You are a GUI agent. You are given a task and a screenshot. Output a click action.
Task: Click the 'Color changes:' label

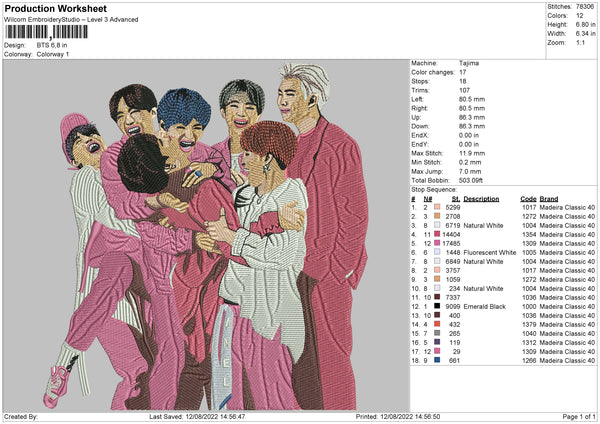(433, 72)
